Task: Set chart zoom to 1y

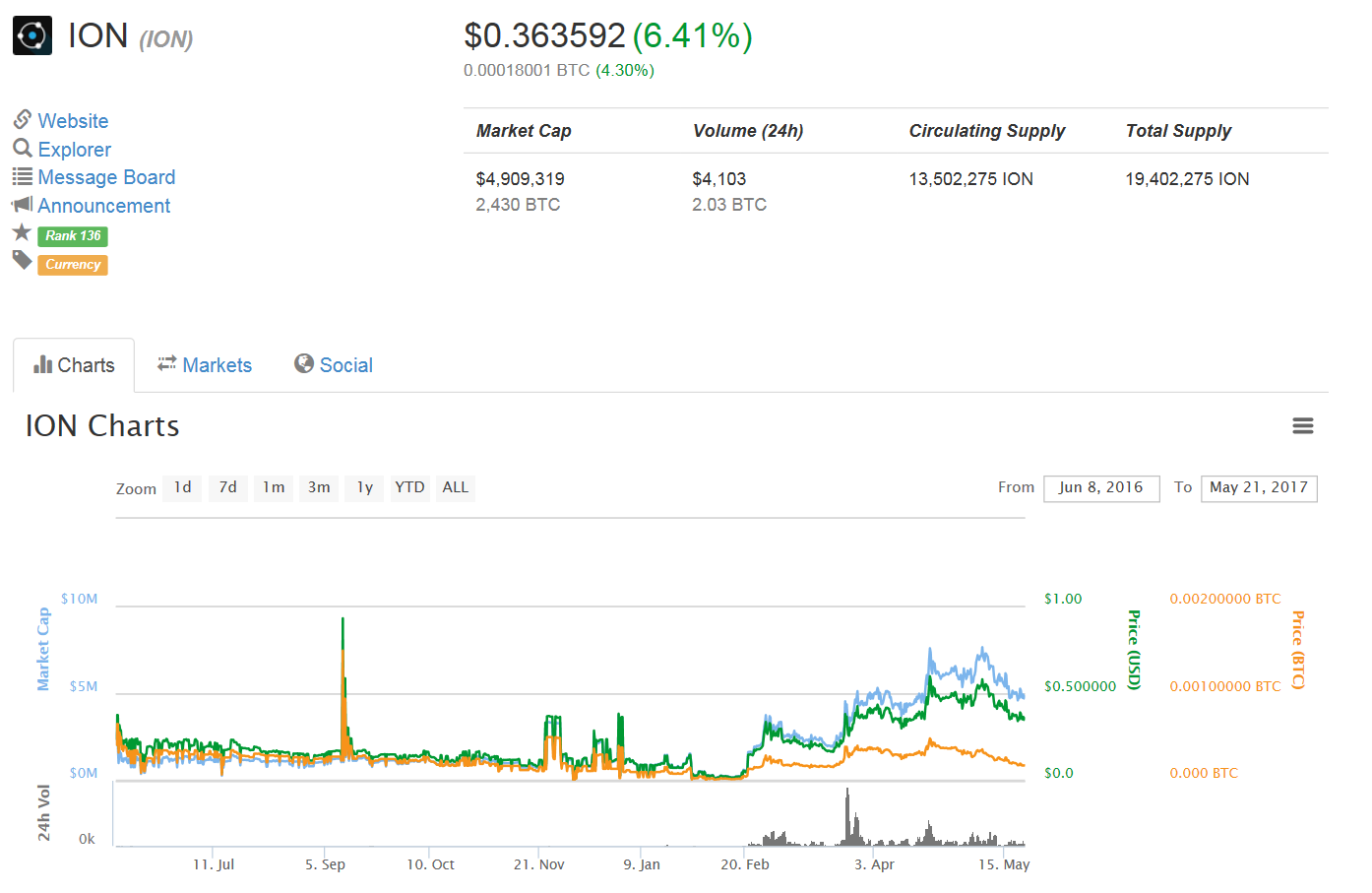Action: click(x=364, y=487)
